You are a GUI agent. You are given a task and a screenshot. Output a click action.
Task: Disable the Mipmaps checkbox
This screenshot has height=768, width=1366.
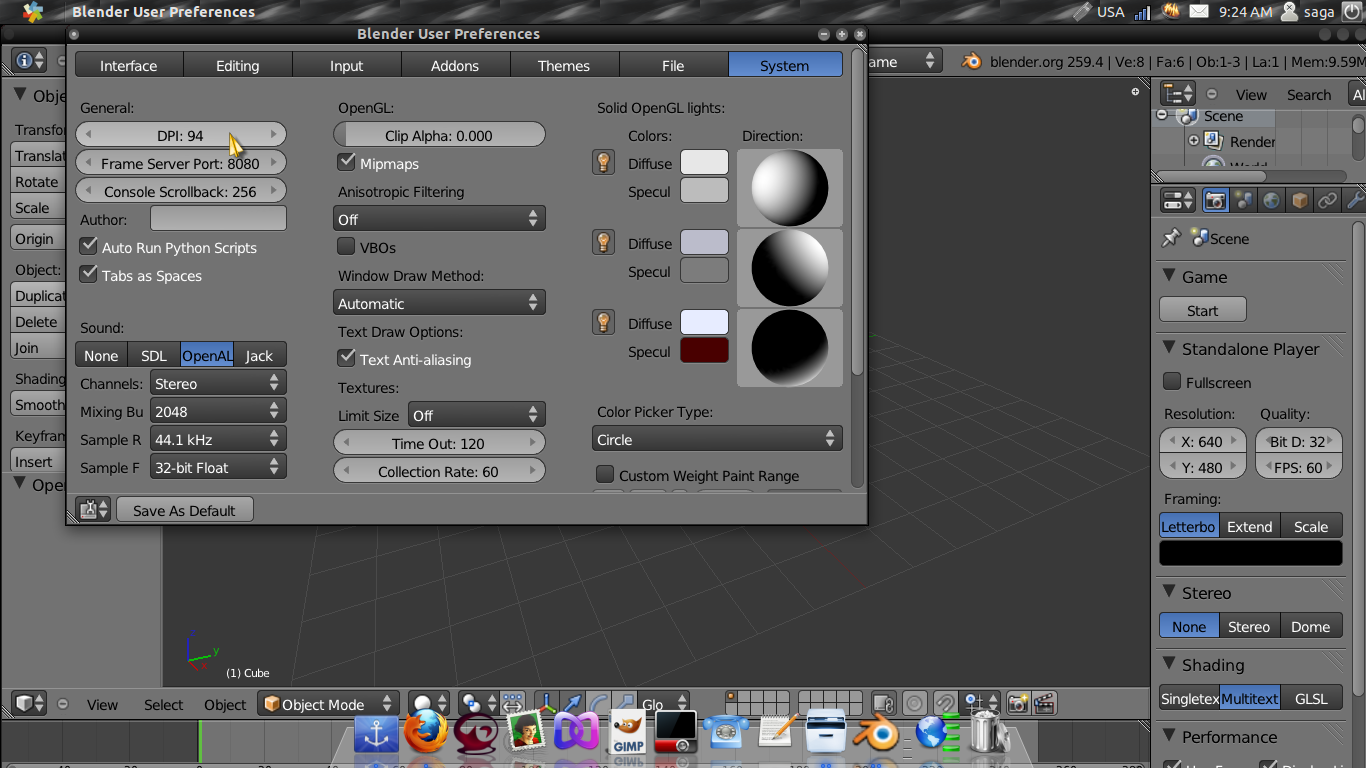point(347,162)
